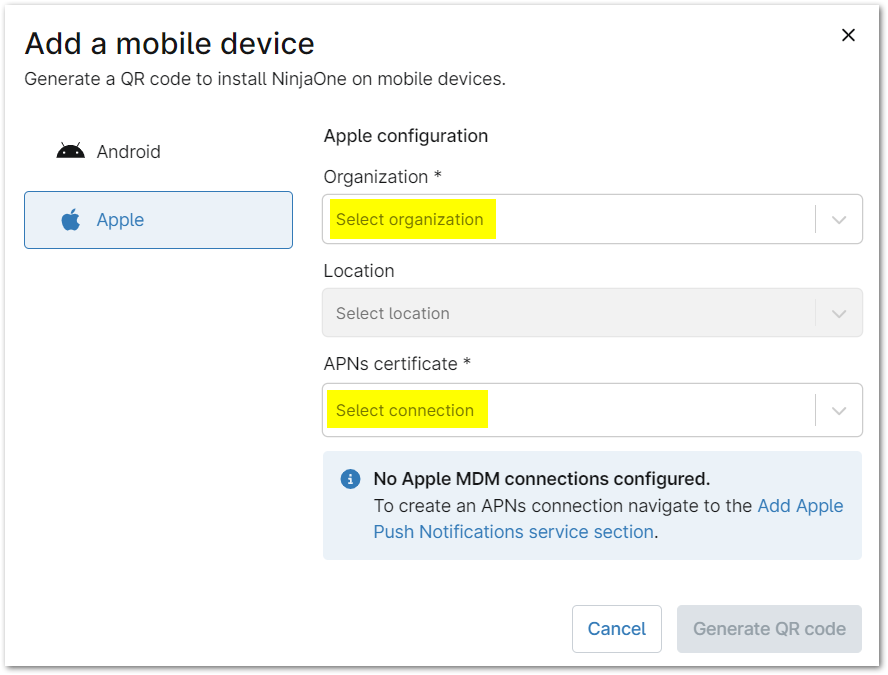888x675 pixels.
Task: Click the Cancel button
Action: point(617,629)
